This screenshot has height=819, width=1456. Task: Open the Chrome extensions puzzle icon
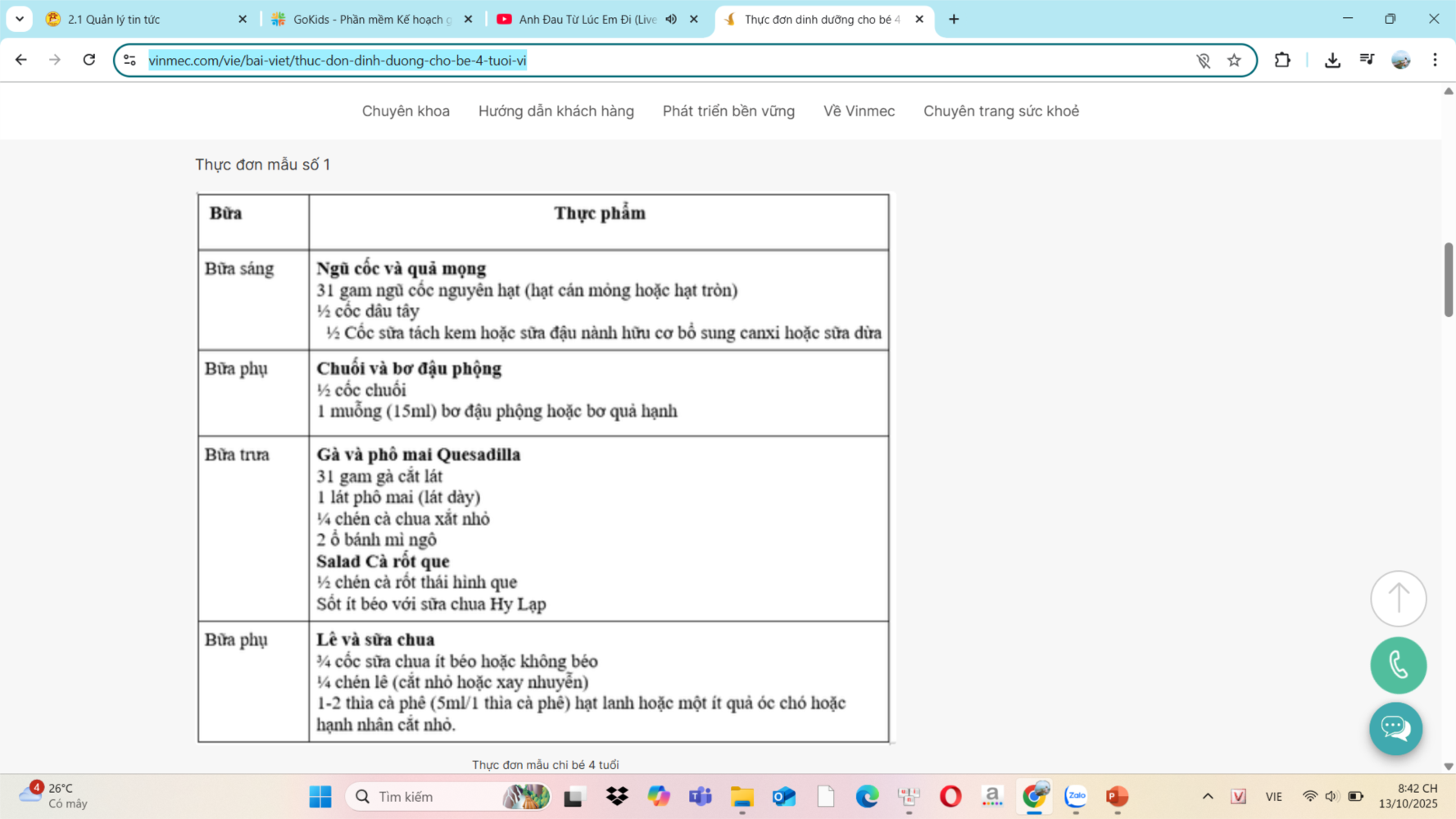pos(1282,61)
